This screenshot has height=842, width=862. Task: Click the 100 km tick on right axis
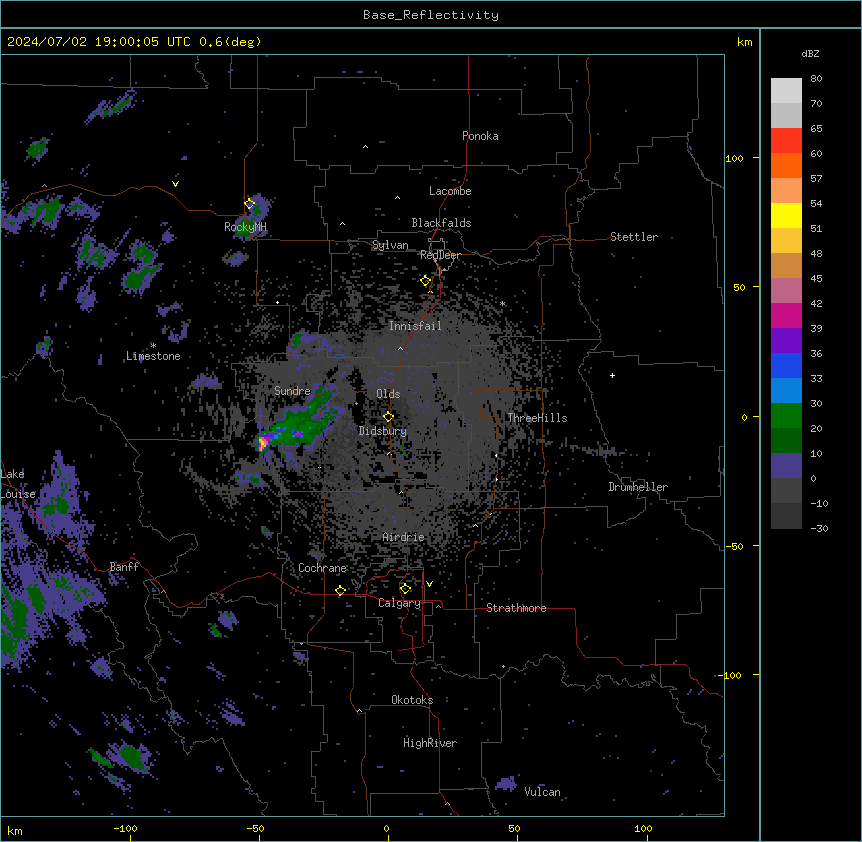tap(756, 158)
